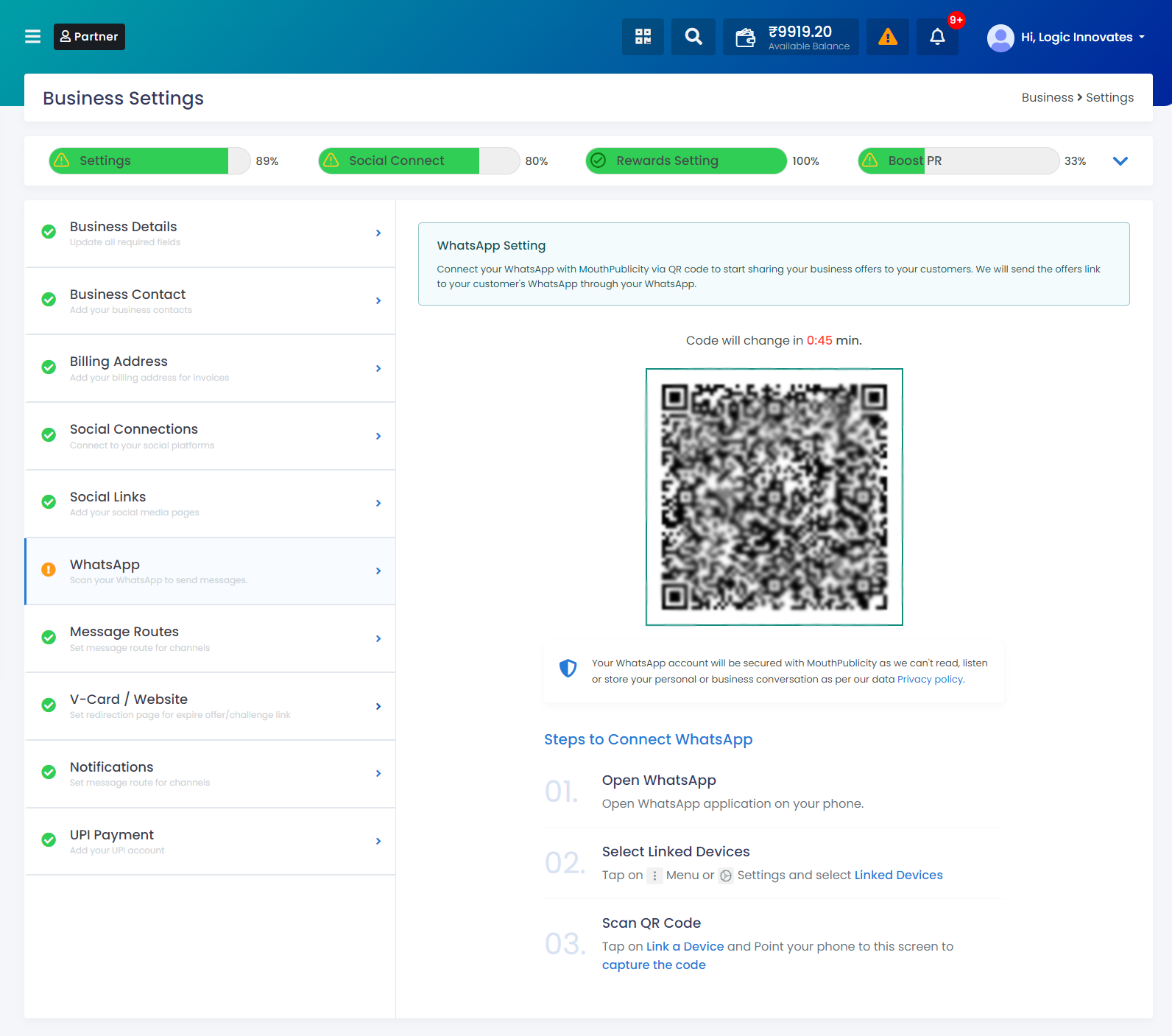This screenshot has height=1036, width=1172.
Task: Click warning icon on Boost PR progress
Action: point(870,160)
